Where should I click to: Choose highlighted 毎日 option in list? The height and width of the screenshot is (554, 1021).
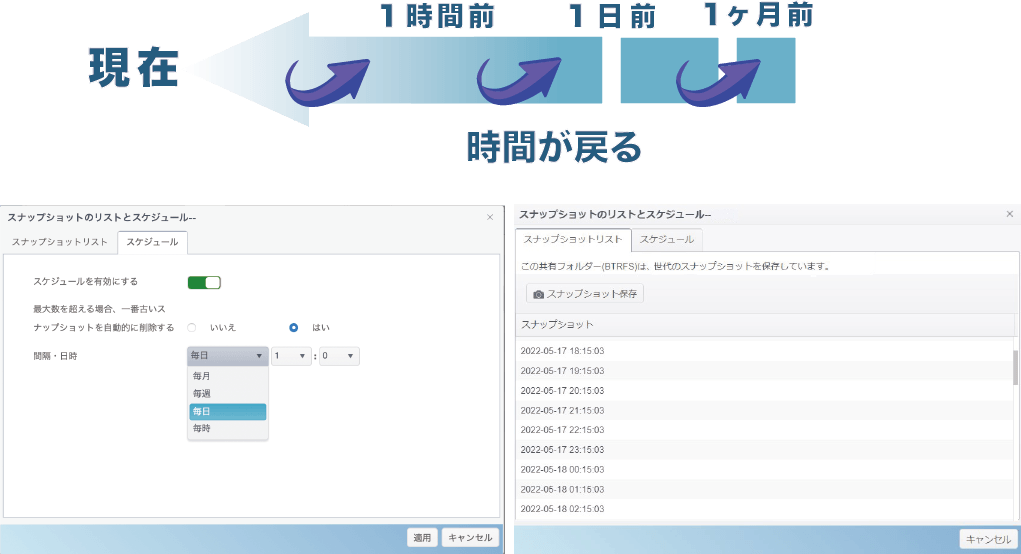(227, 411)
